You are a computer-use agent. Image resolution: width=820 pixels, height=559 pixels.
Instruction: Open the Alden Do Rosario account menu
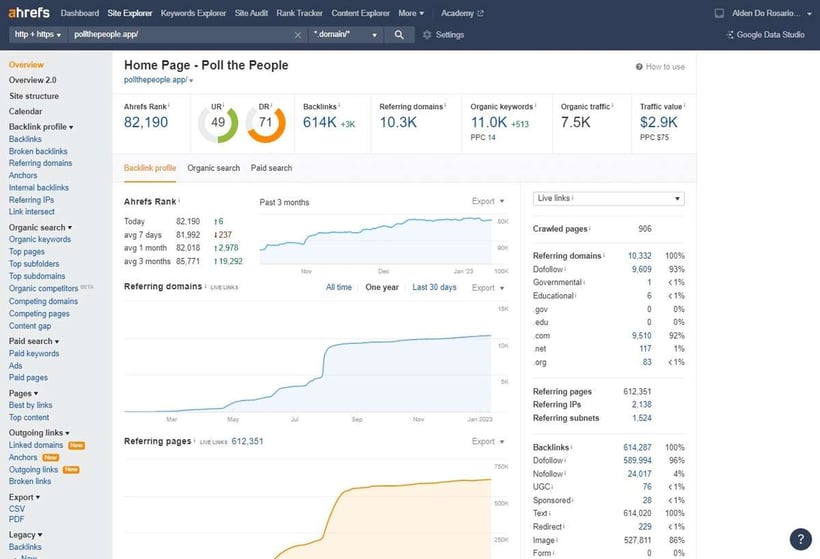(x=772, y=13)
